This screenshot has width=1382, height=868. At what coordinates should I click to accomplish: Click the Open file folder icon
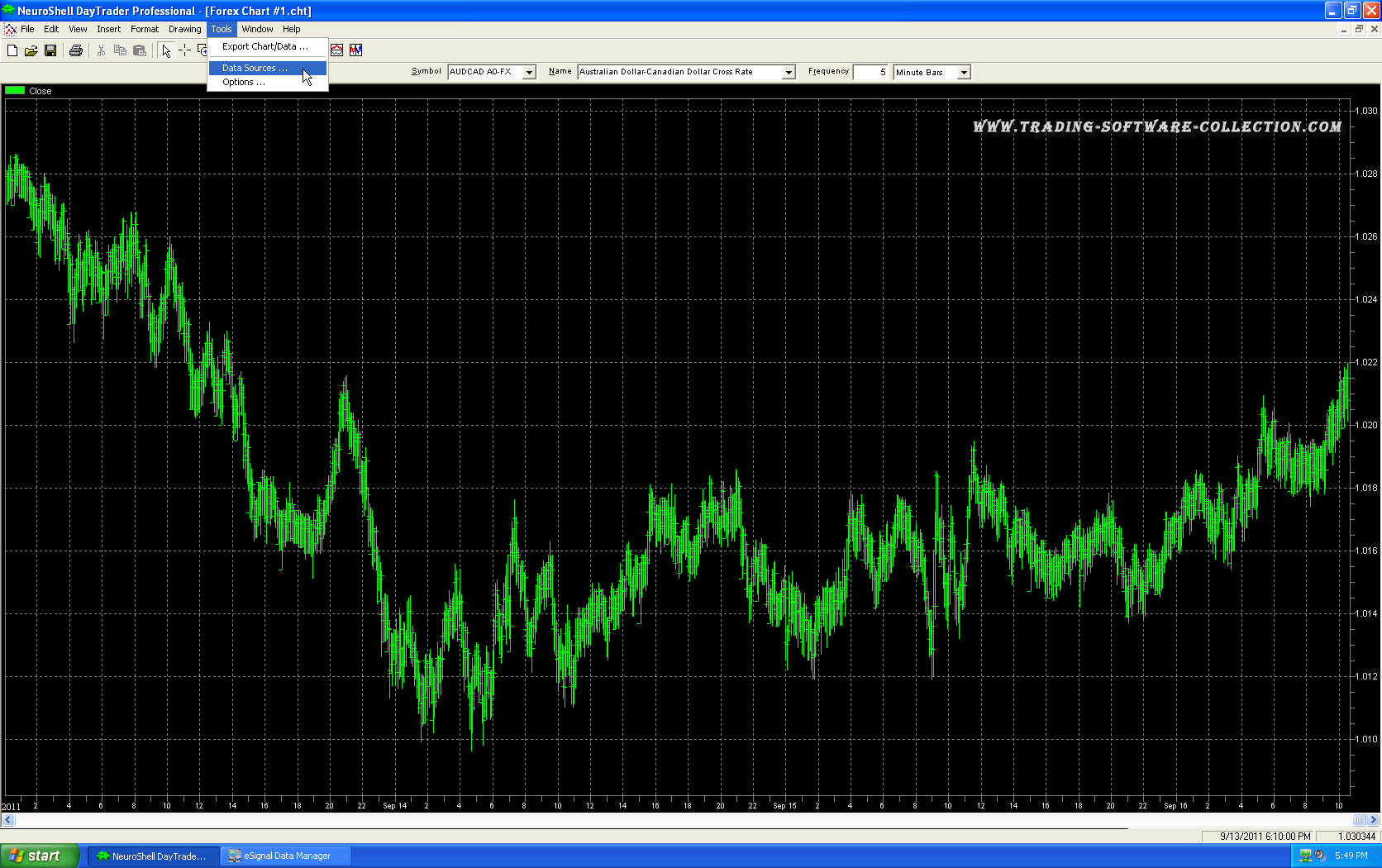[x=31, y=50]
